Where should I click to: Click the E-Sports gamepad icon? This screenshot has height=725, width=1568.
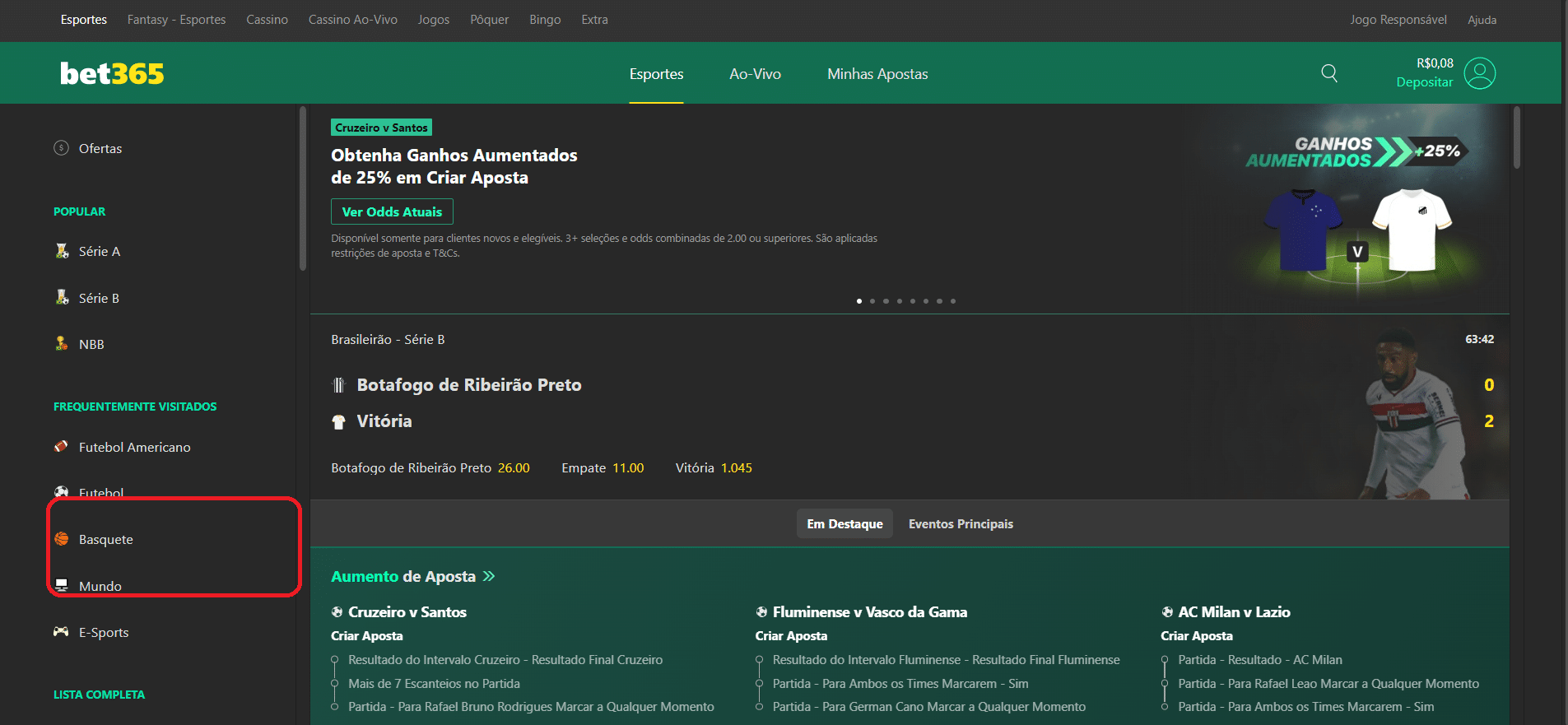[61, 632]
